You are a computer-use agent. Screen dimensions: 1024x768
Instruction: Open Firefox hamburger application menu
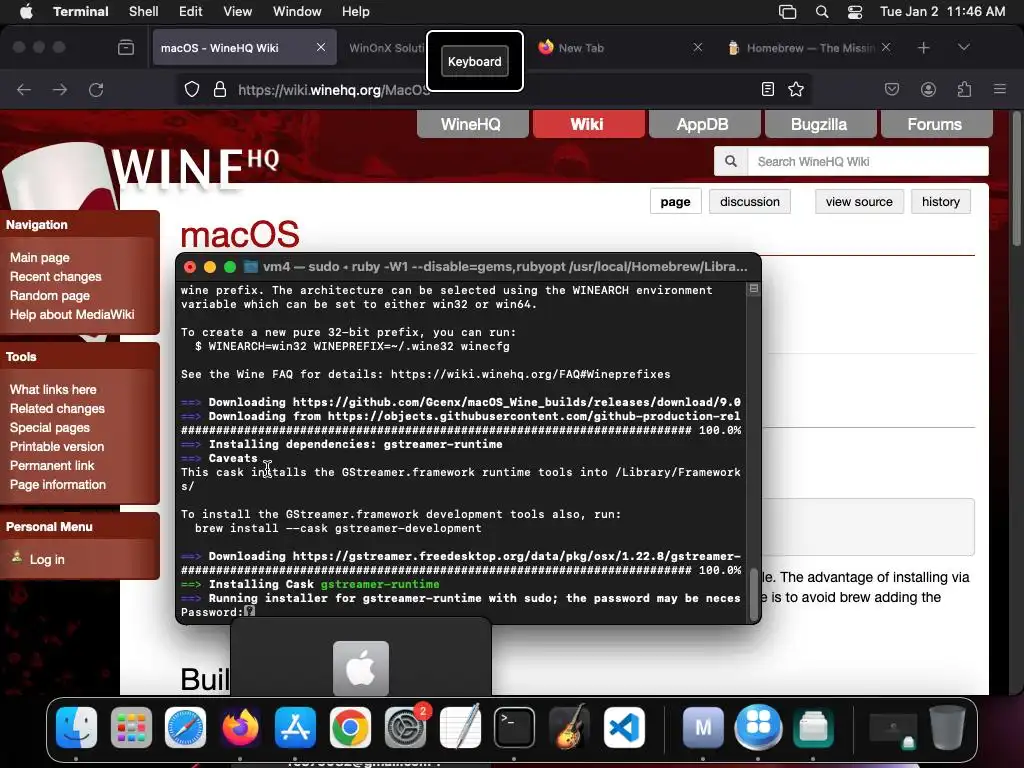(x=1000, y=89)
